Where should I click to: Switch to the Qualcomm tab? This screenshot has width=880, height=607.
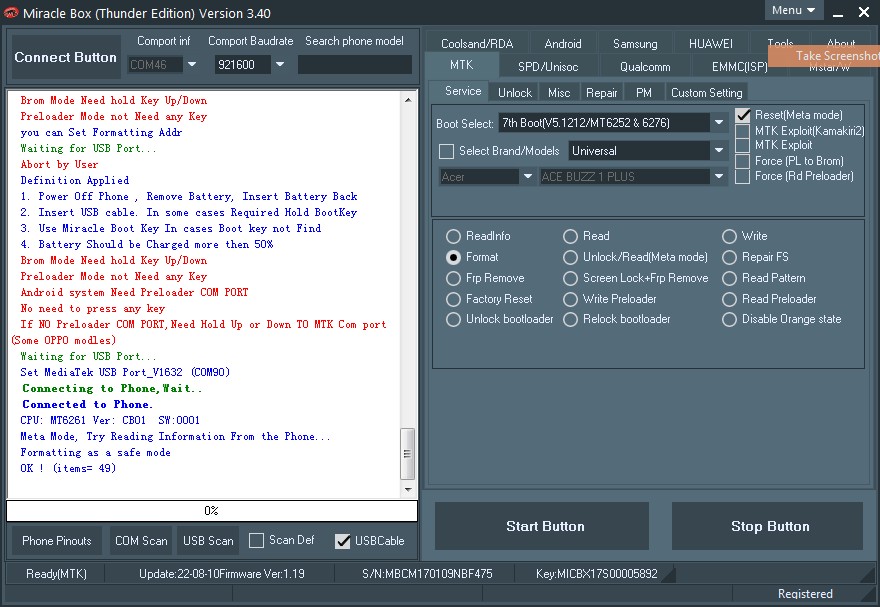click(x=645, y=67)
